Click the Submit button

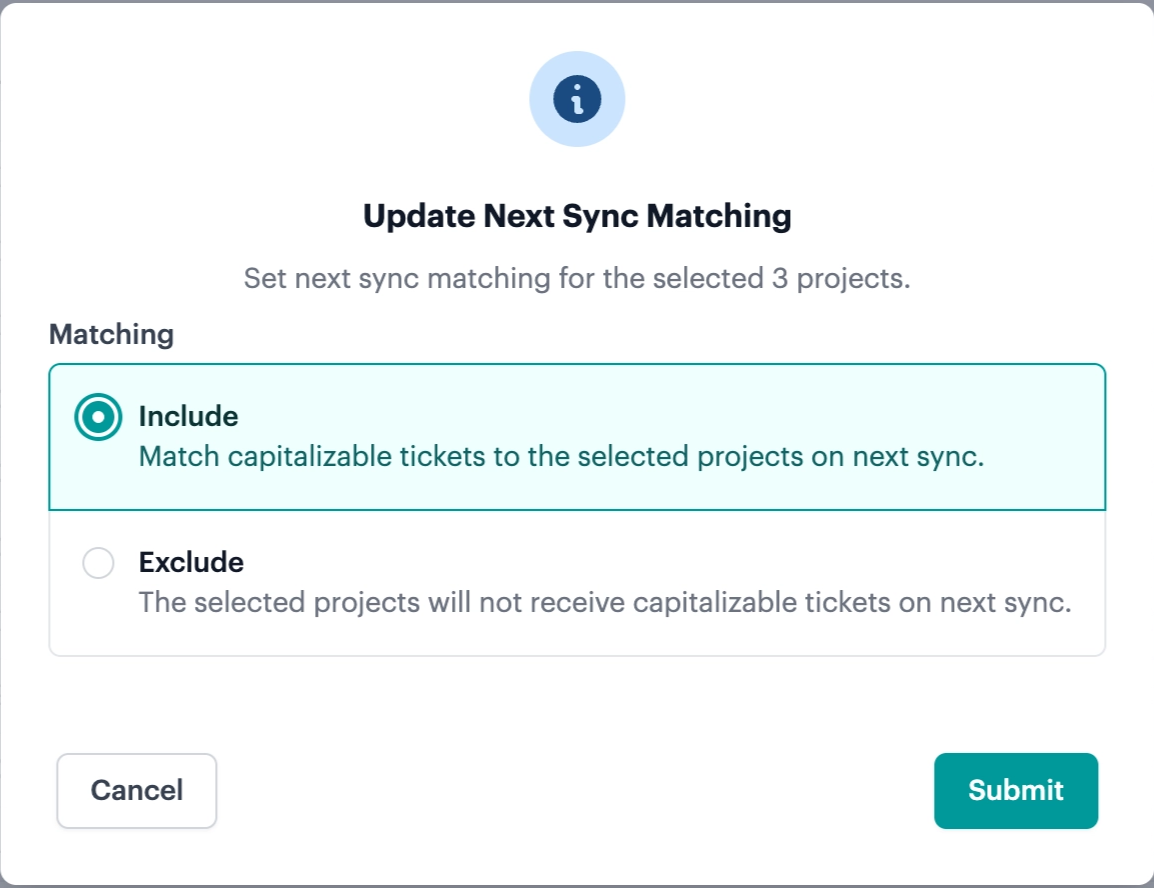tap(1016, 790)
